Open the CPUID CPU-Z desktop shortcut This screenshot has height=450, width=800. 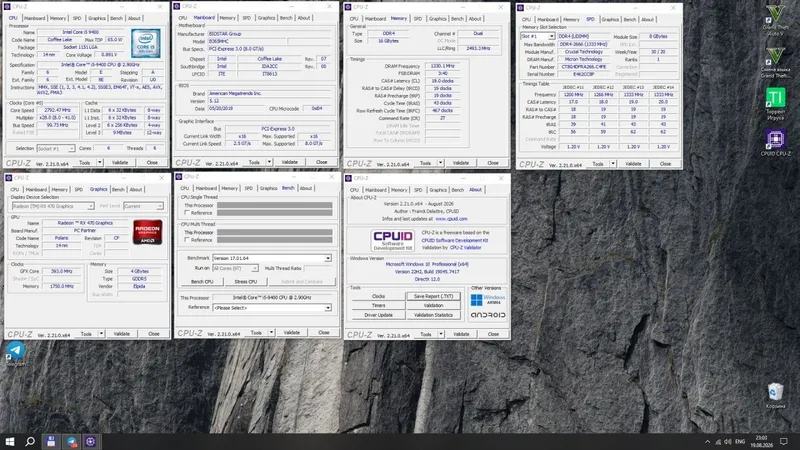click(776, 142)
